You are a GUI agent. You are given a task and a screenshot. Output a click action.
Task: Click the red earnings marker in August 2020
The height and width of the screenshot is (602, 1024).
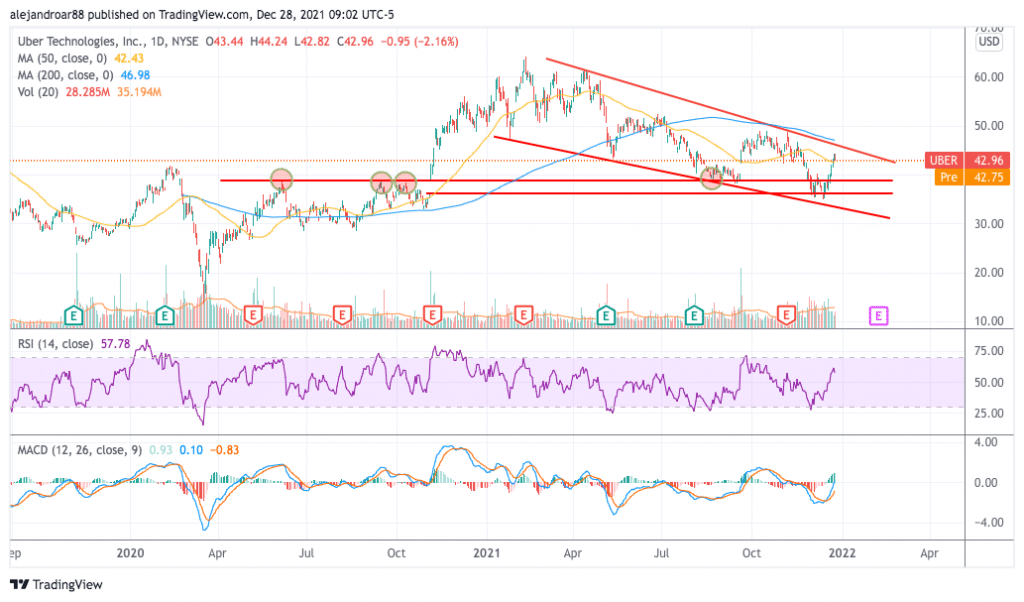pyautogui.click(x=342, y=316)
